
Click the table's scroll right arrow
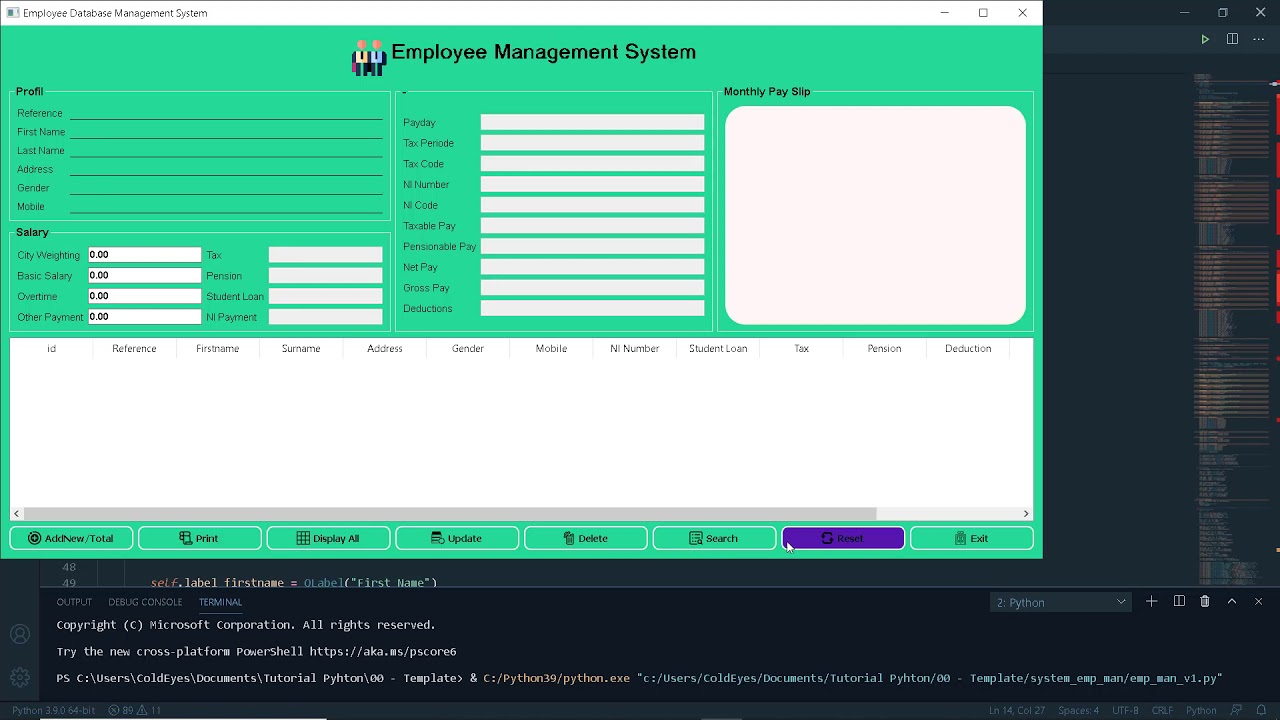(x=1026, y=514)
